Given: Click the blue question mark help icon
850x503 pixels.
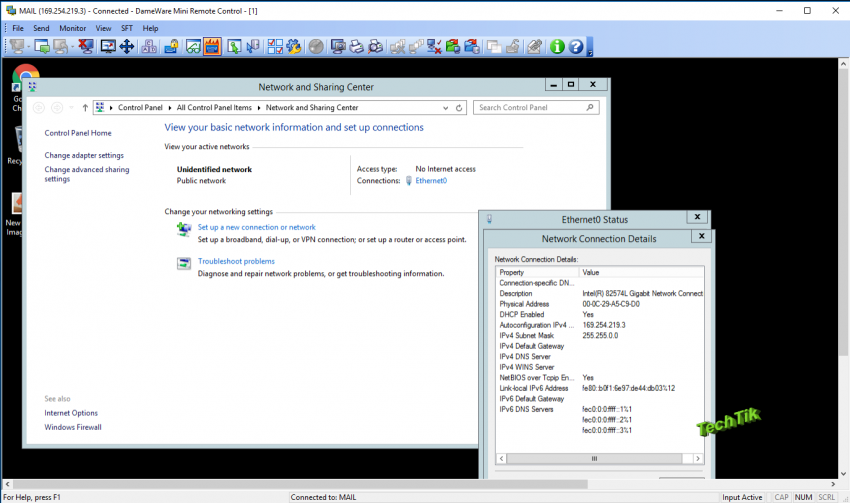Looking at the screenshot, I should (576, 47).
